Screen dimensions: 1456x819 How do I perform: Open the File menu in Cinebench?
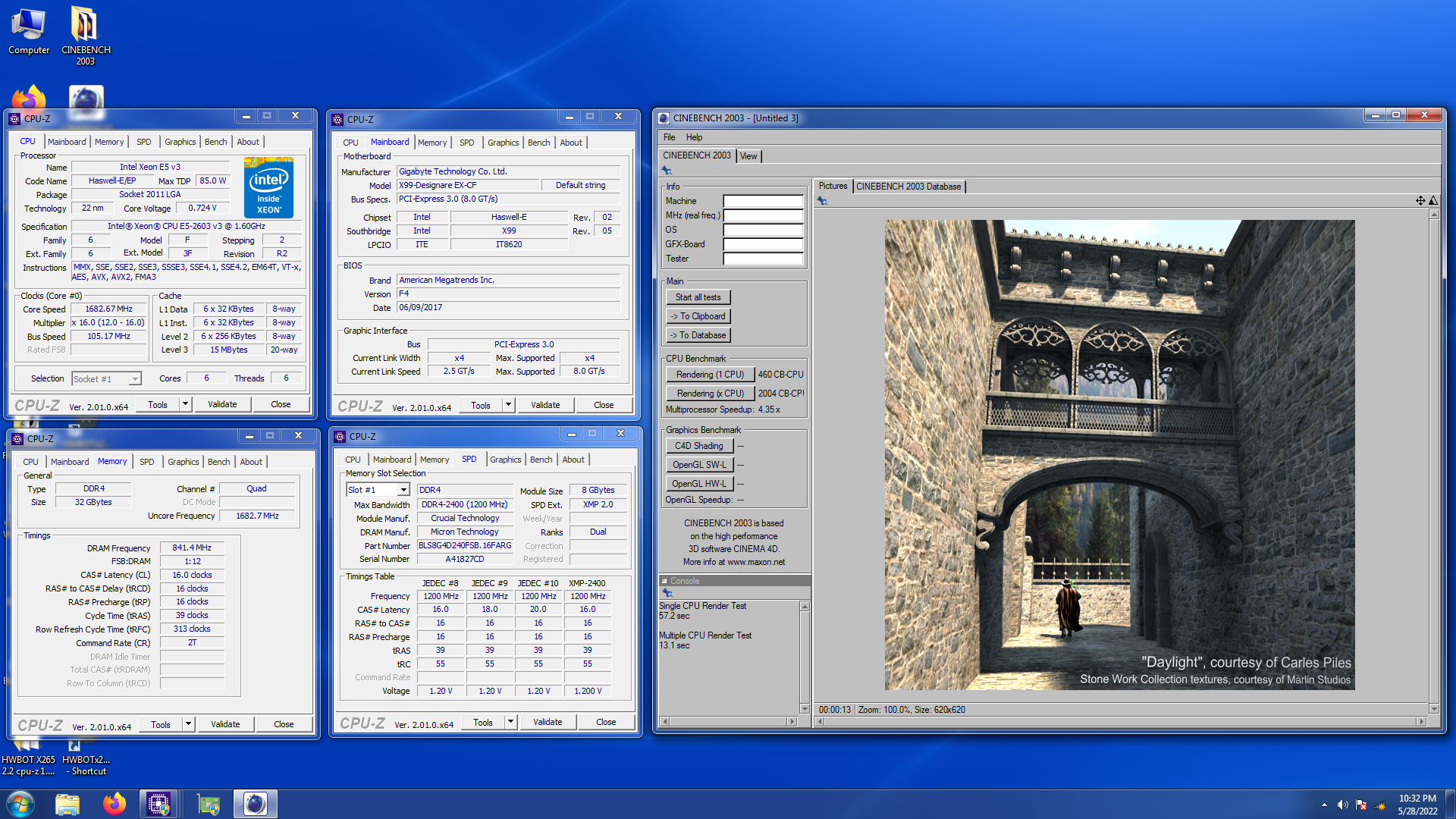pyautogui.click(x=669, y=137)
